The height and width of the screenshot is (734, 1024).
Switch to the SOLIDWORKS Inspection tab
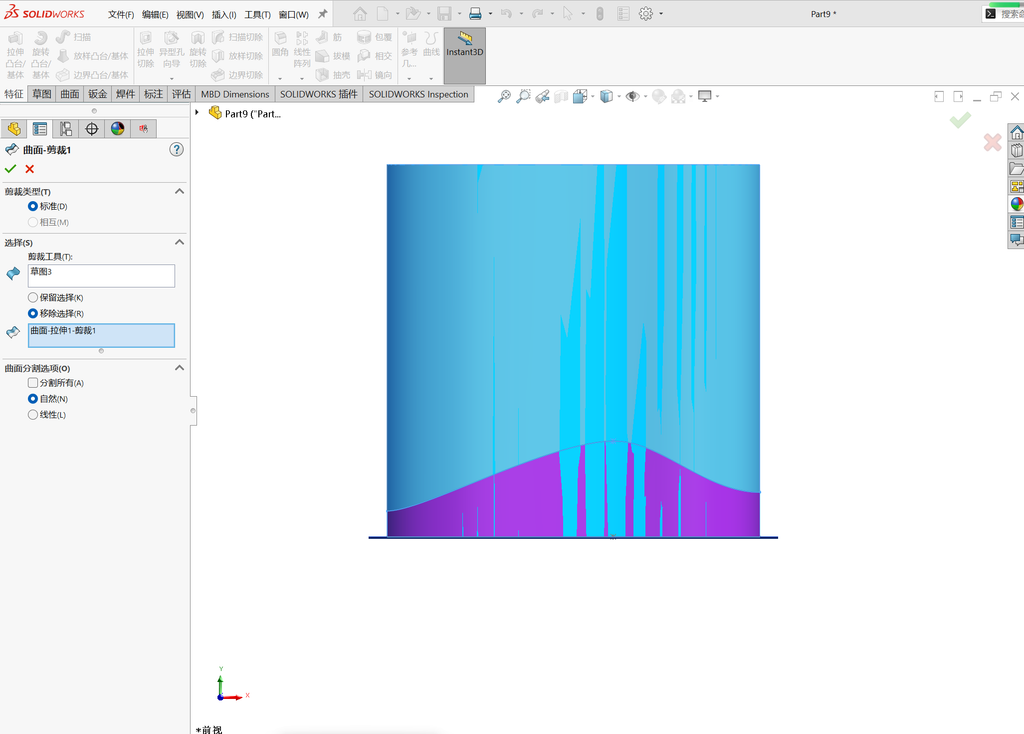[x=419, y=94]
